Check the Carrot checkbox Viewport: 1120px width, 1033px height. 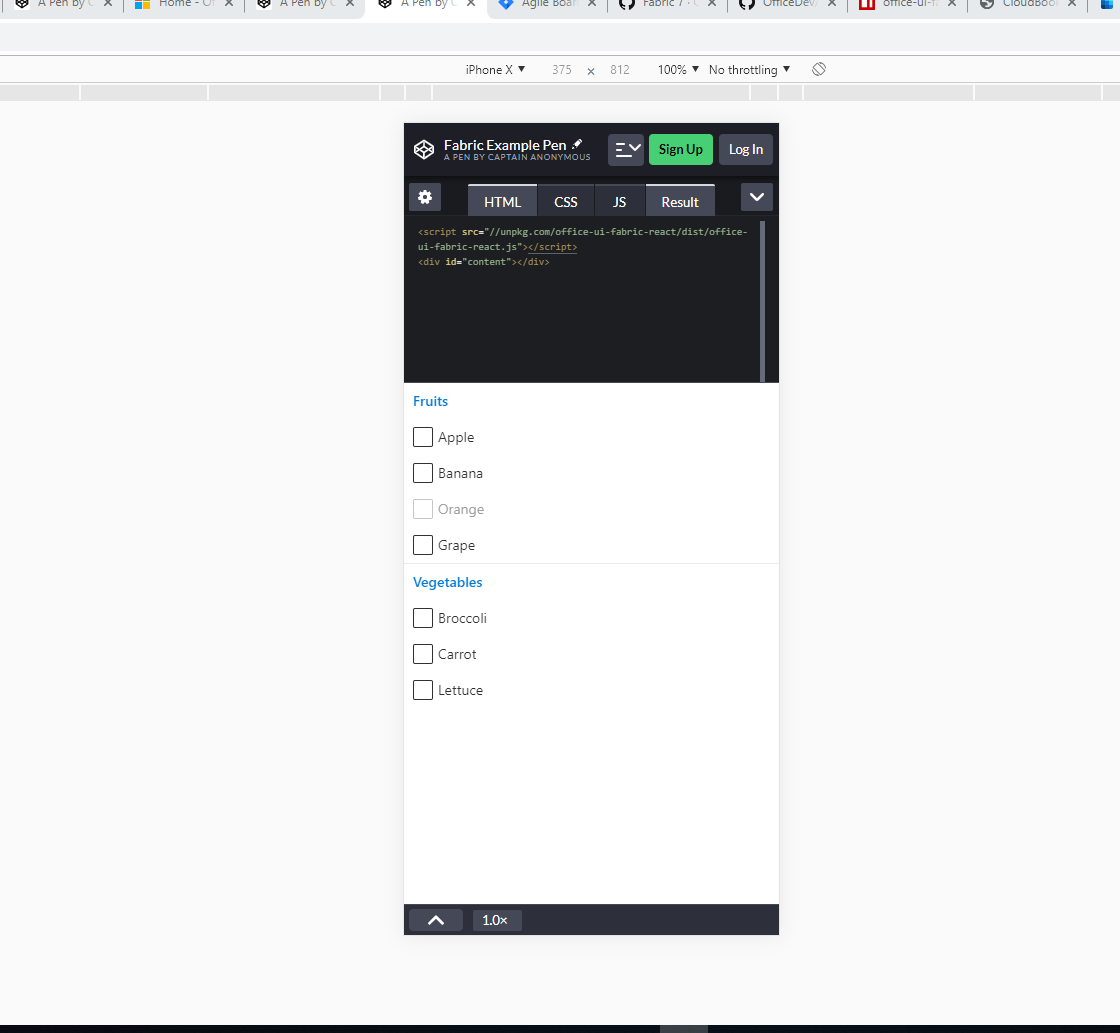(423, 654)
